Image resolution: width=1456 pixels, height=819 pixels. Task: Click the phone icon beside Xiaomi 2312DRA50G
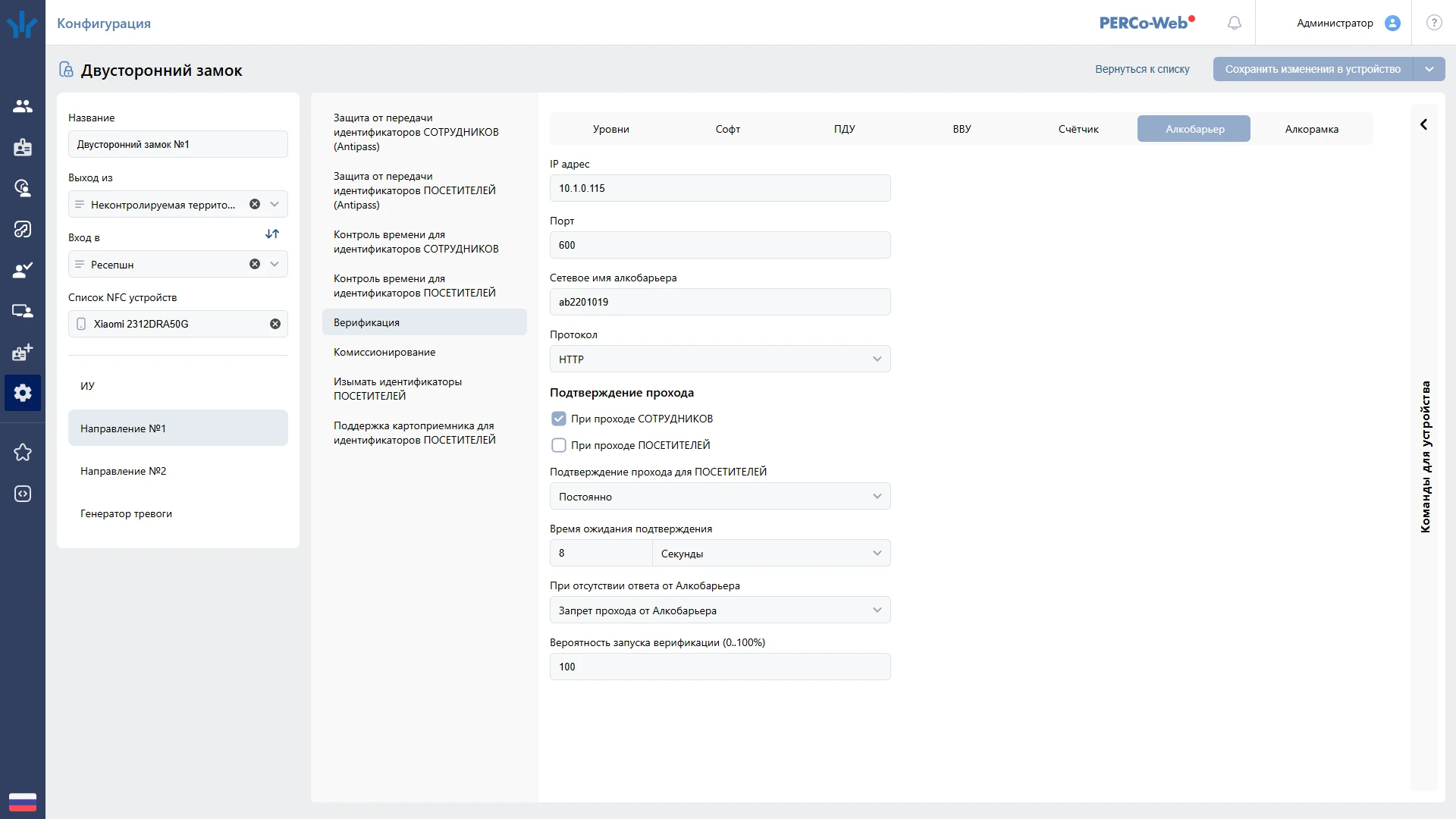(81, 324)
